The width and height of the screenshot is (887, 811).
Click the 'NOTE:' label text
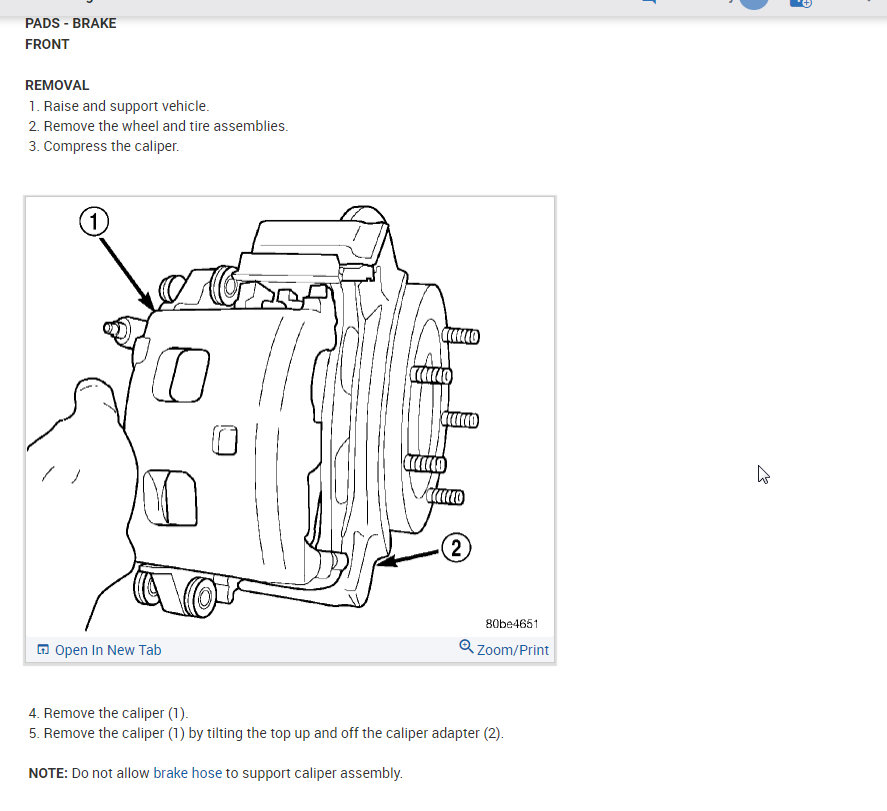point(48,773)
